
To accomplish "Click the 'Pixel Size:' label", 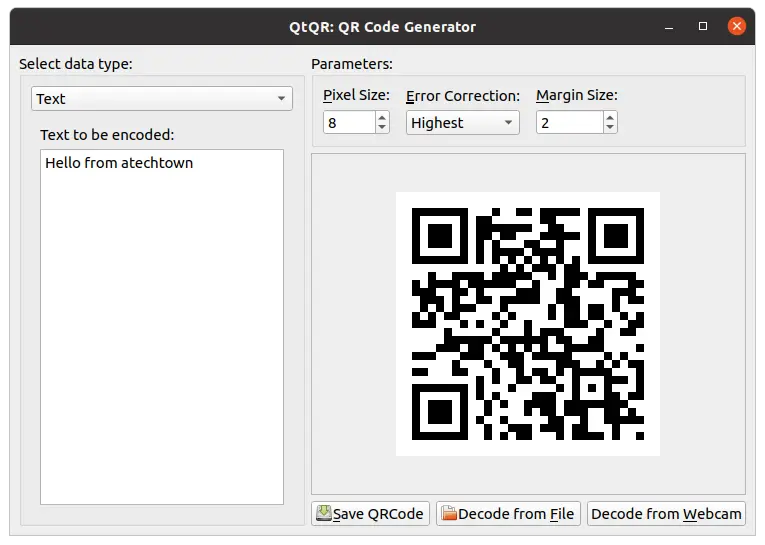I will coord(356,95).
